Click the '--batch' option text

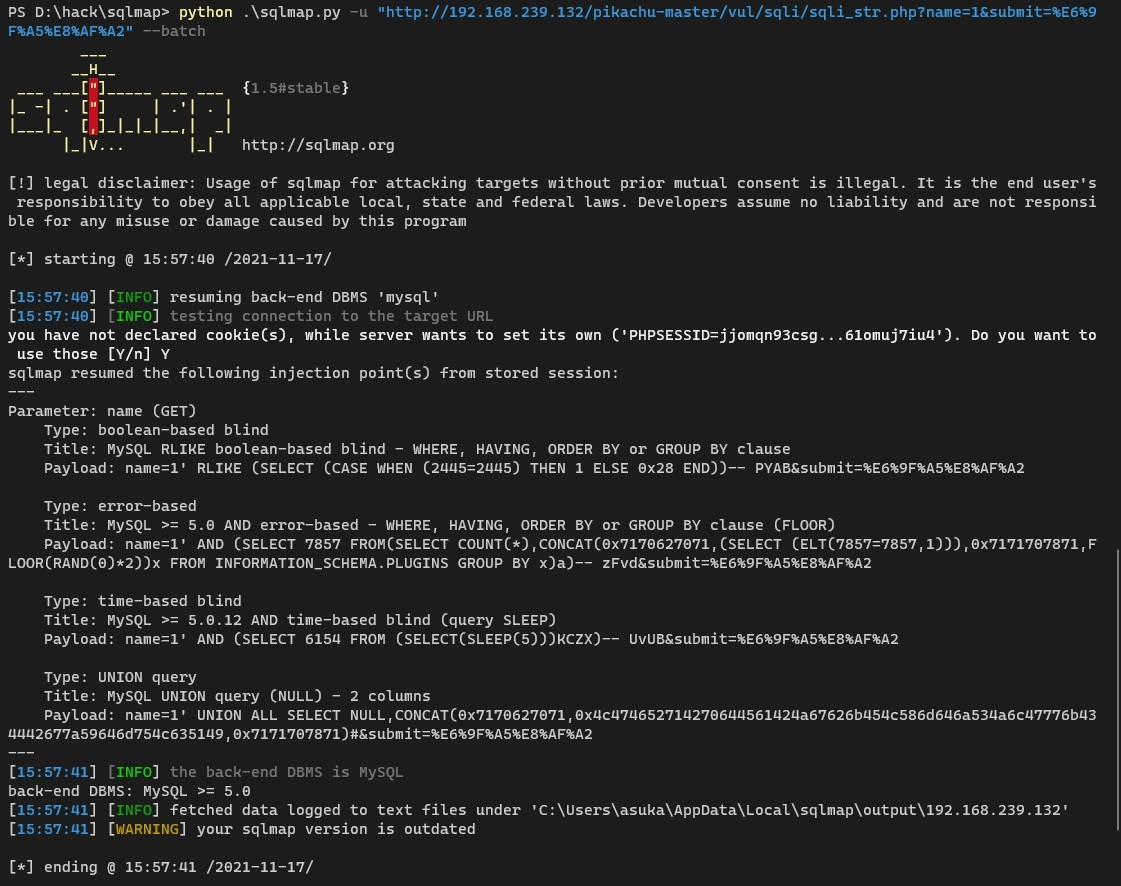pos(174,31)
